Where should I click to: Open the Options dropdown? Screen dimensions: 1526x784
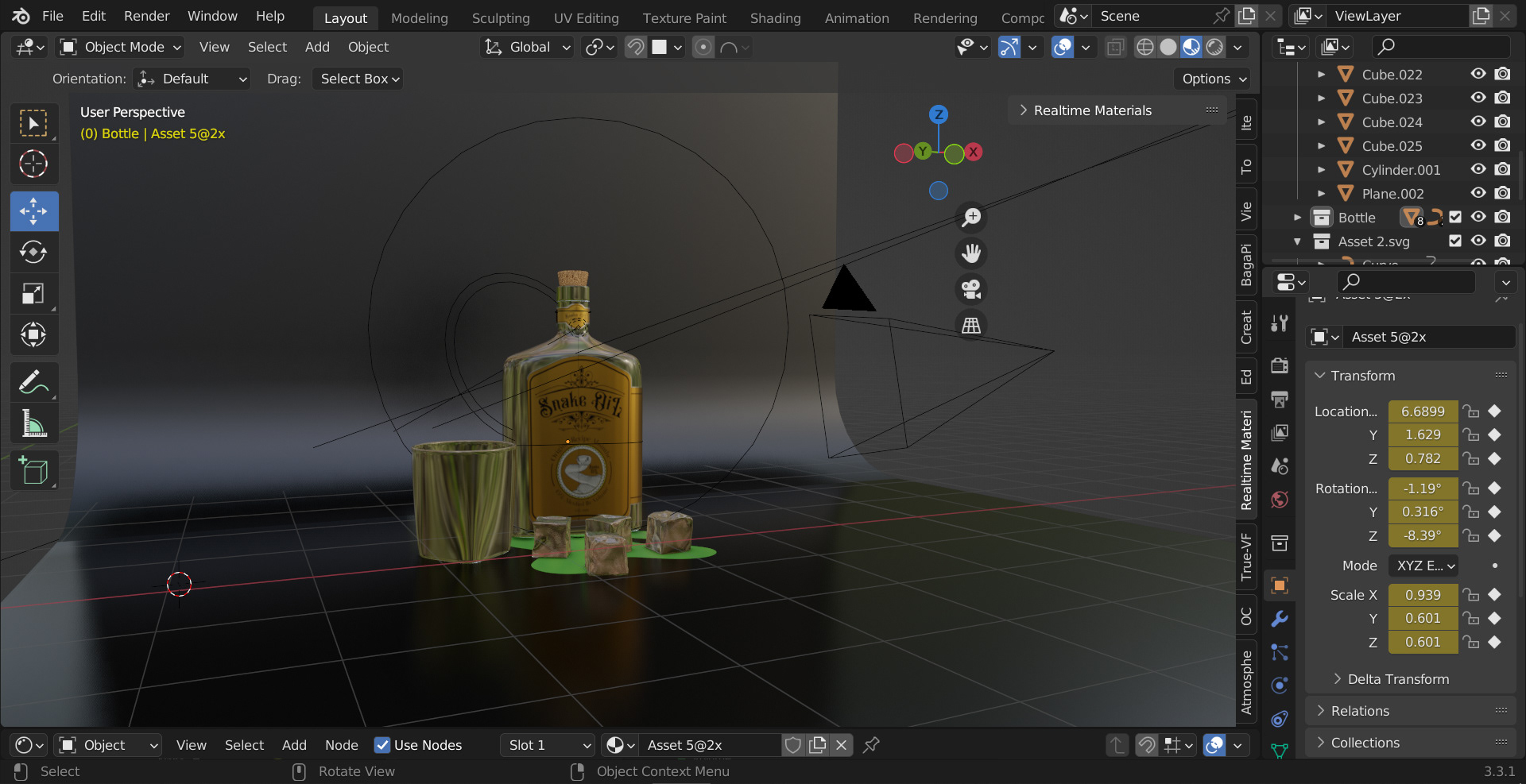(x=1213, y=79)
